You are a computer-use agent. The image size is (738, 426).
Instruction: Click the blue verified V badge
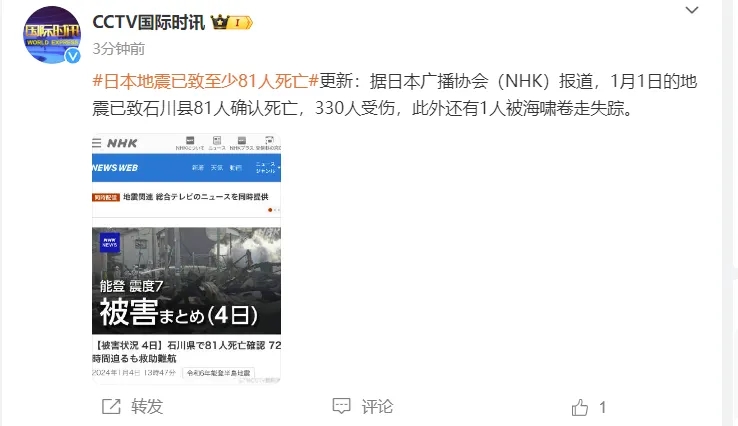pos(72,56)
